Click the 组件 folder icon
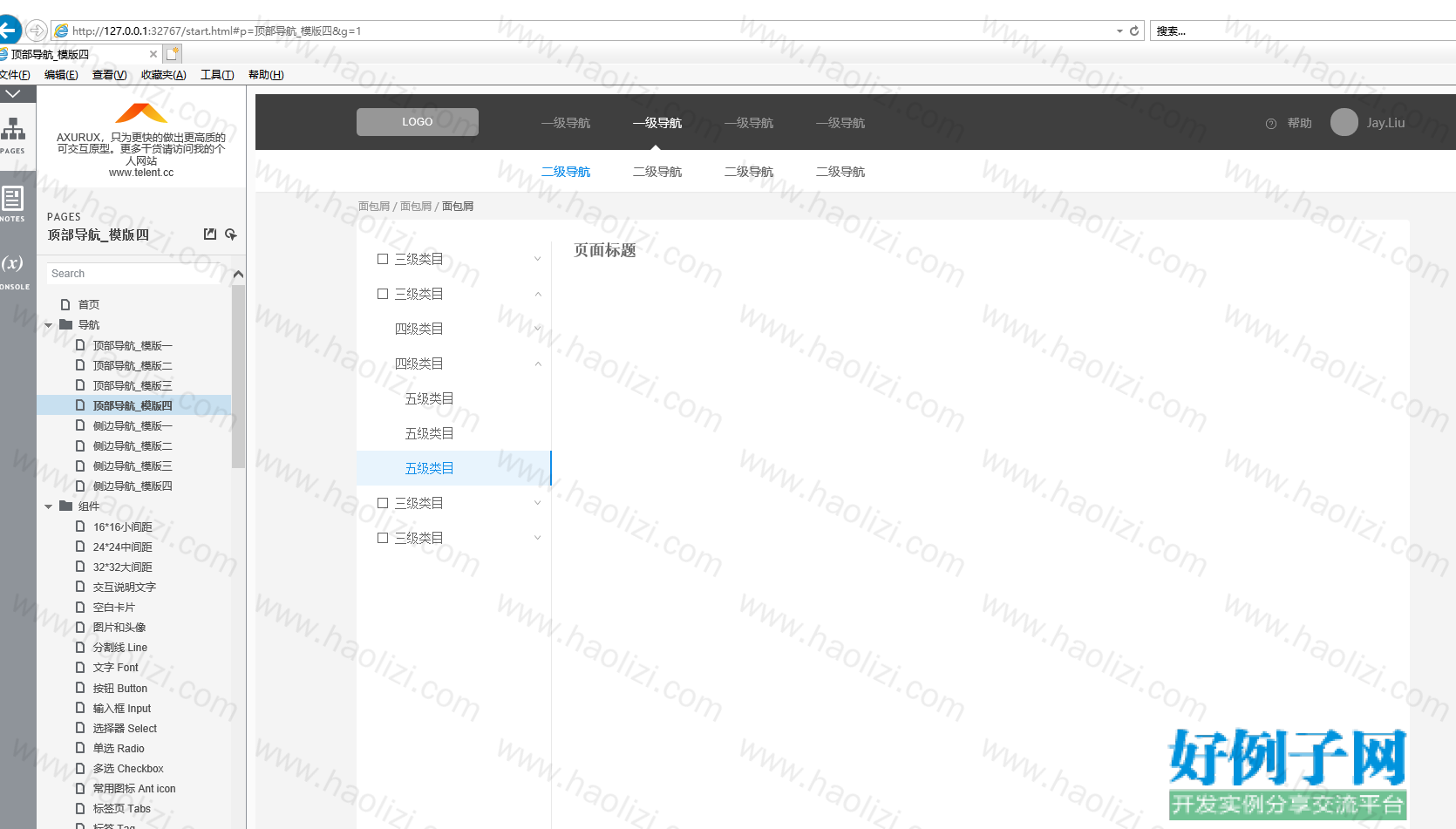The image size is (1456, 829). (x=65, y=506)
